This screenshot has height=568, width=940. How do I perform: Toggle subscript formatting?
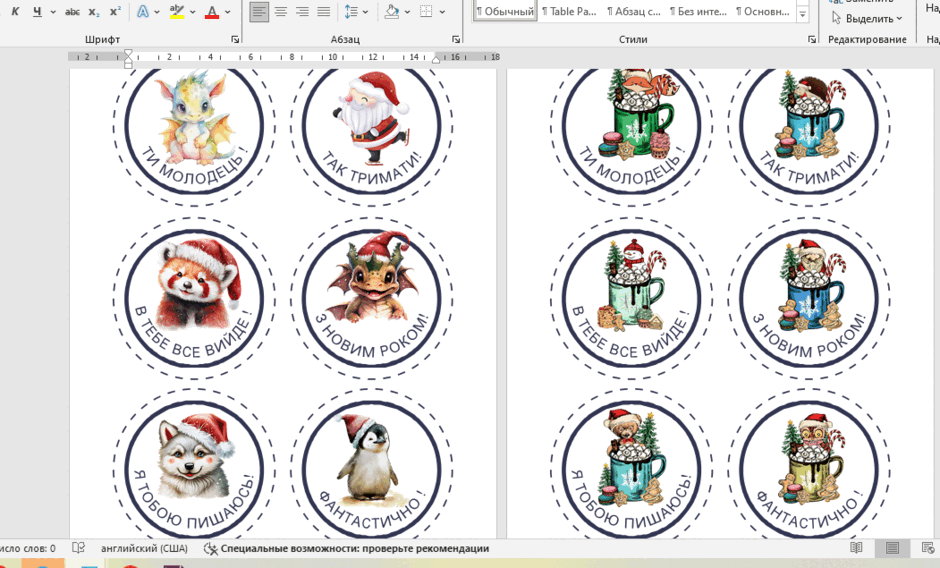tap(94, 11)
